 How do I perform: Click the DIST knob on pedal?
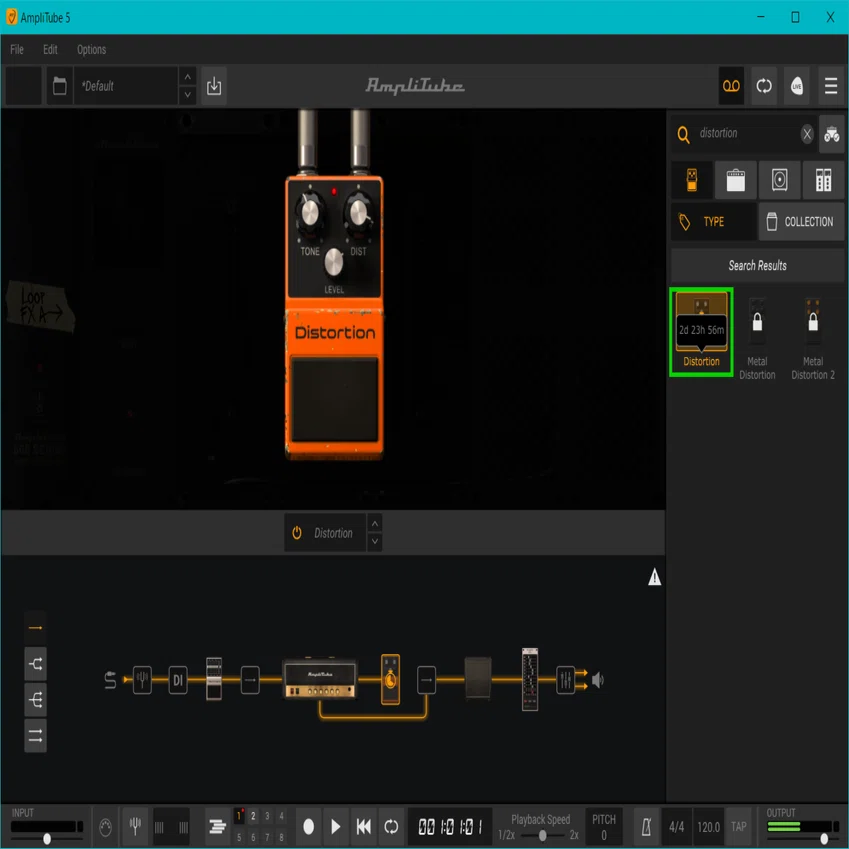click(358, 214)
